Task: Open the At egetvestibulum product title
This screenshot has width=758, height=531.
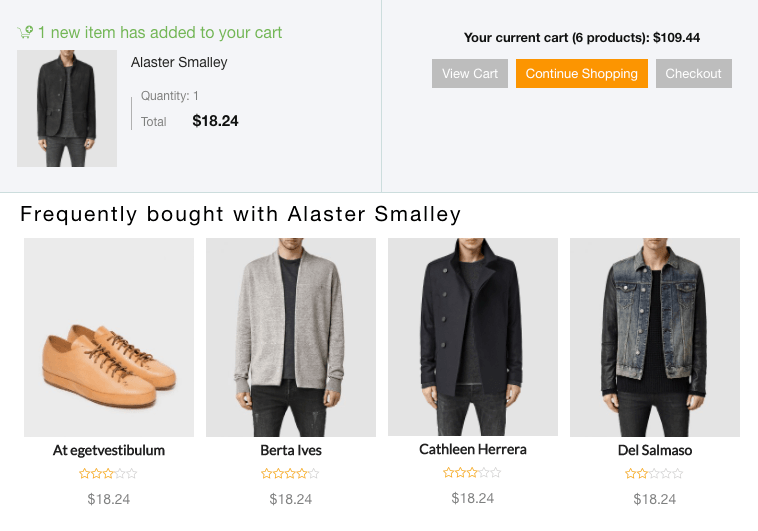Action: click(x=109, y=450)
